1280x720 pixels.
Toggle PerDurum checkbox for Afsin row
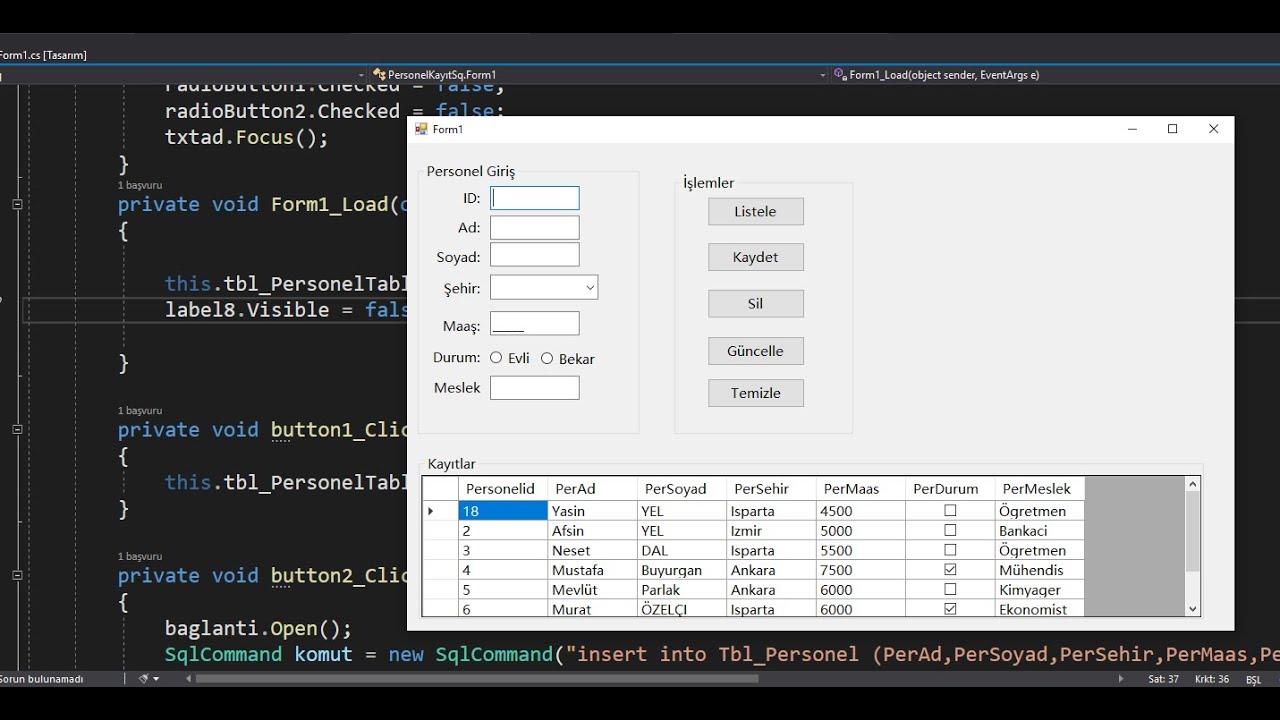950,531
